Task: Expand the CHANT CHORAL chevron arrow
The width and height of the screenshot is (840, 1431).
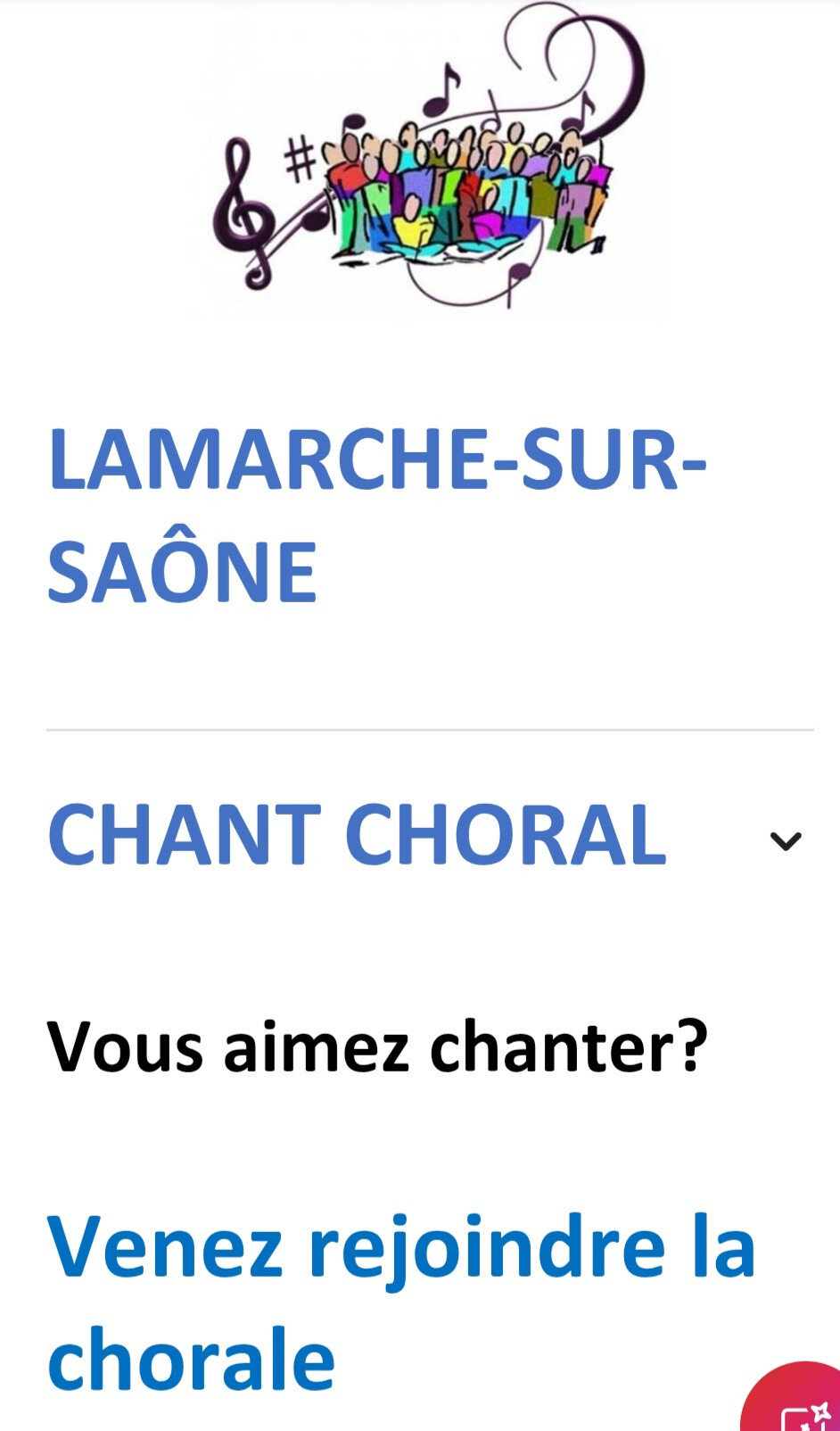Action: coord(786,840)
